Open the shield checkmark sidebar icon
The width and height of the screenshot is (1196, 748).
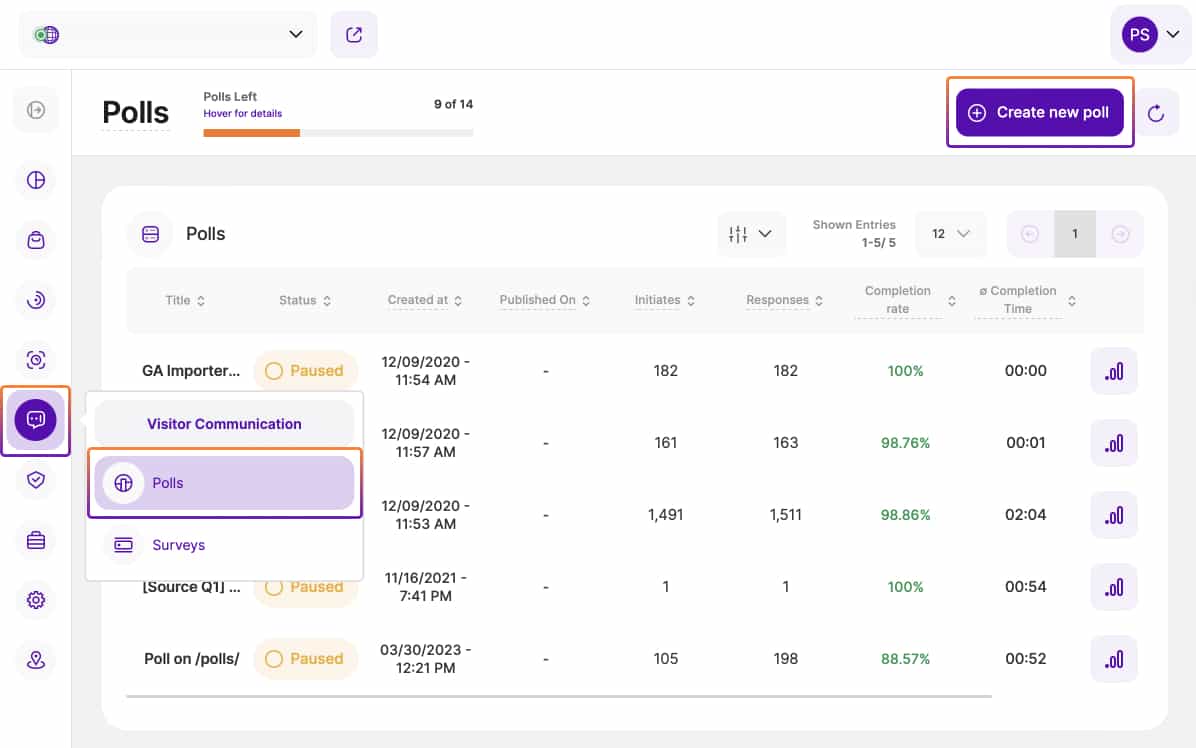coord(36,480)
